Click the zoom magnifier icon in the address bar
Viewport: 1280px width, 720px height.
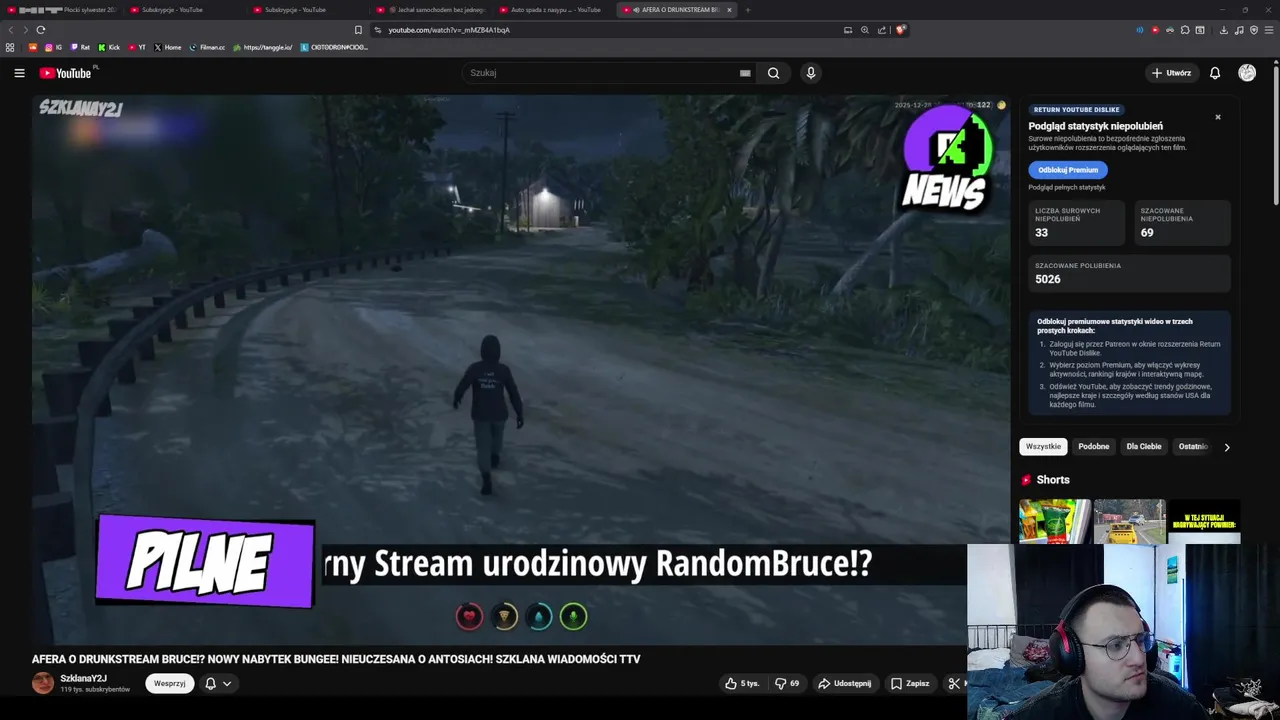coord(865,30)
